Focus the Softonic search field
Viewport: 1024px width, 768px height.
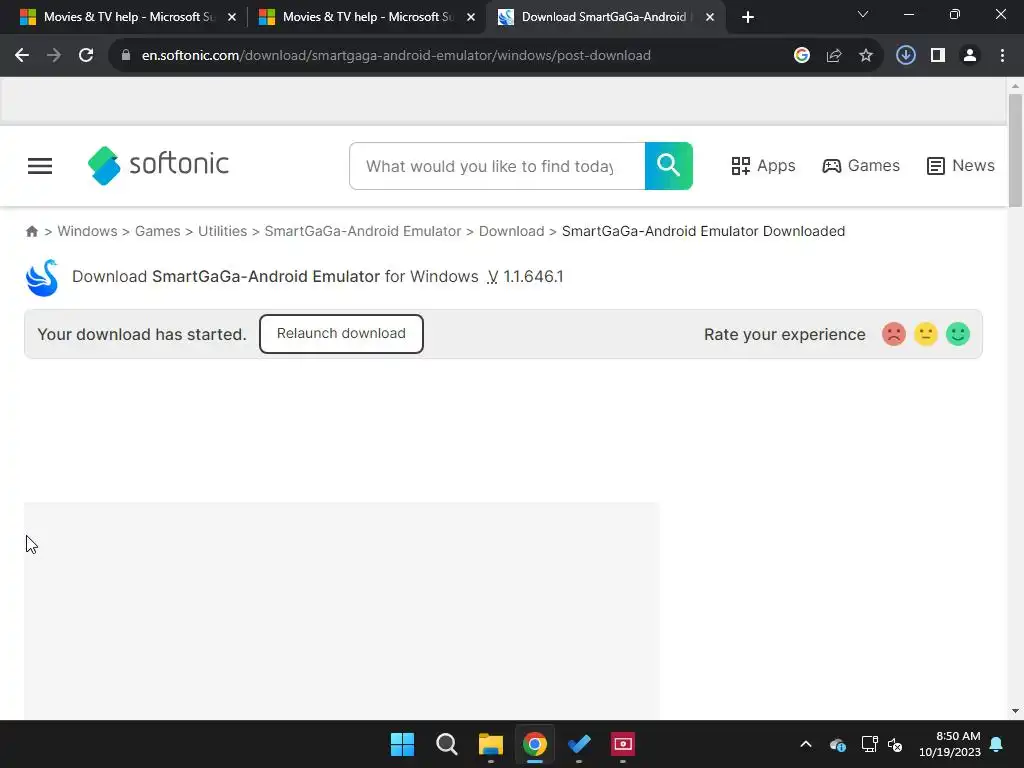(497, 166)
